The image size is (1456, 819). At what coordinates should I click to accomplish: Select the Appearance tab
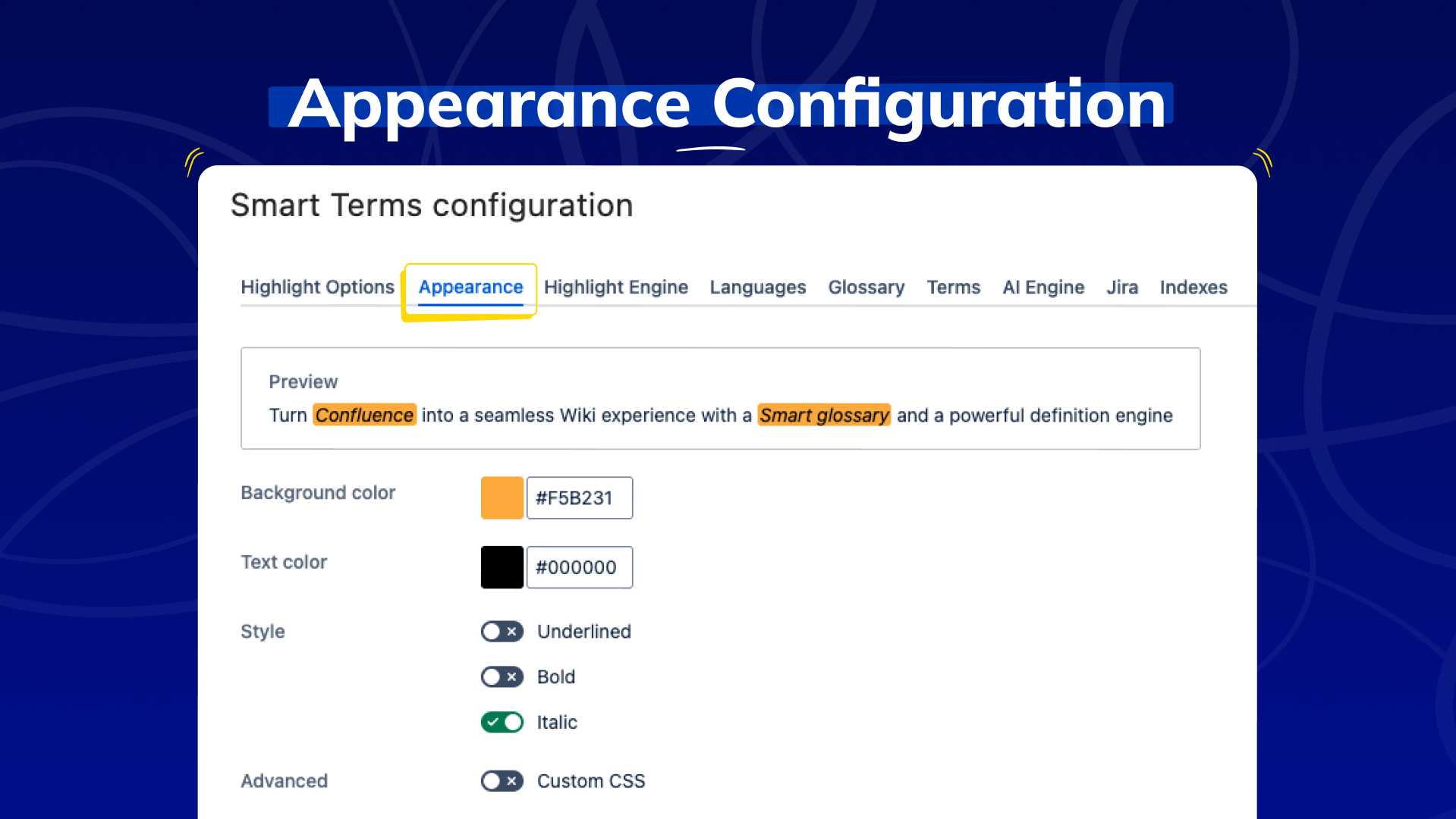[470, 287]
